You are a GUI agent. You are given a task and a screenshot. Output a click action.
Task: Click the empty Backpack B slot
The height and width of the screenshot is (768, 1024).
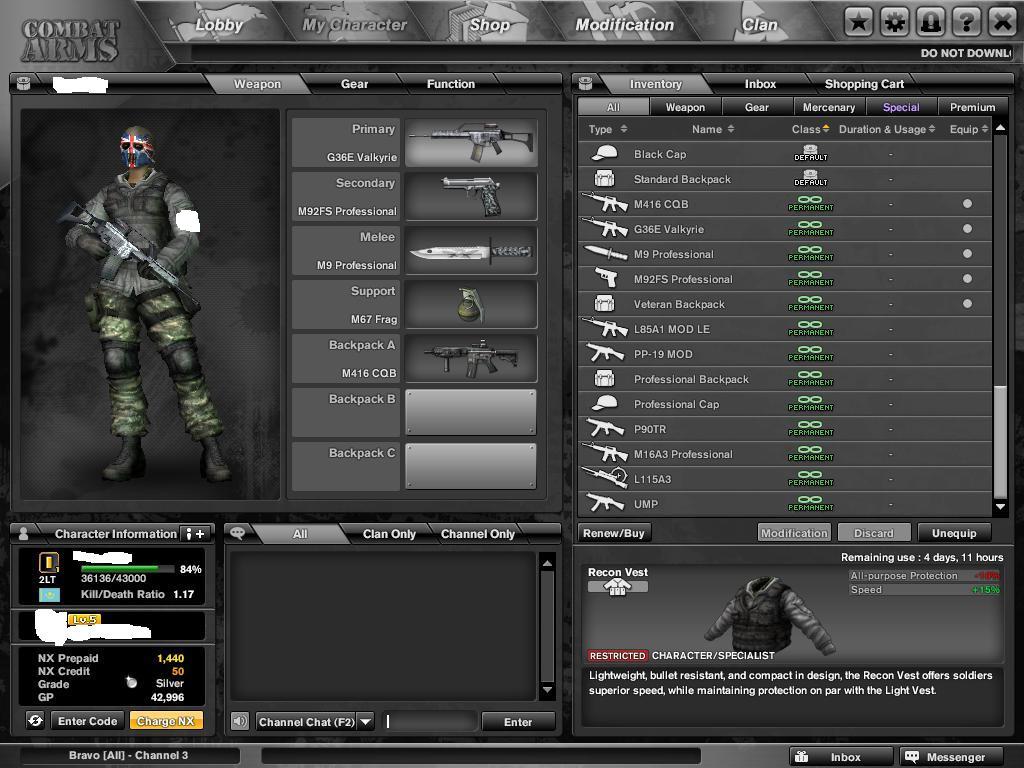click(x=471, y=412)
